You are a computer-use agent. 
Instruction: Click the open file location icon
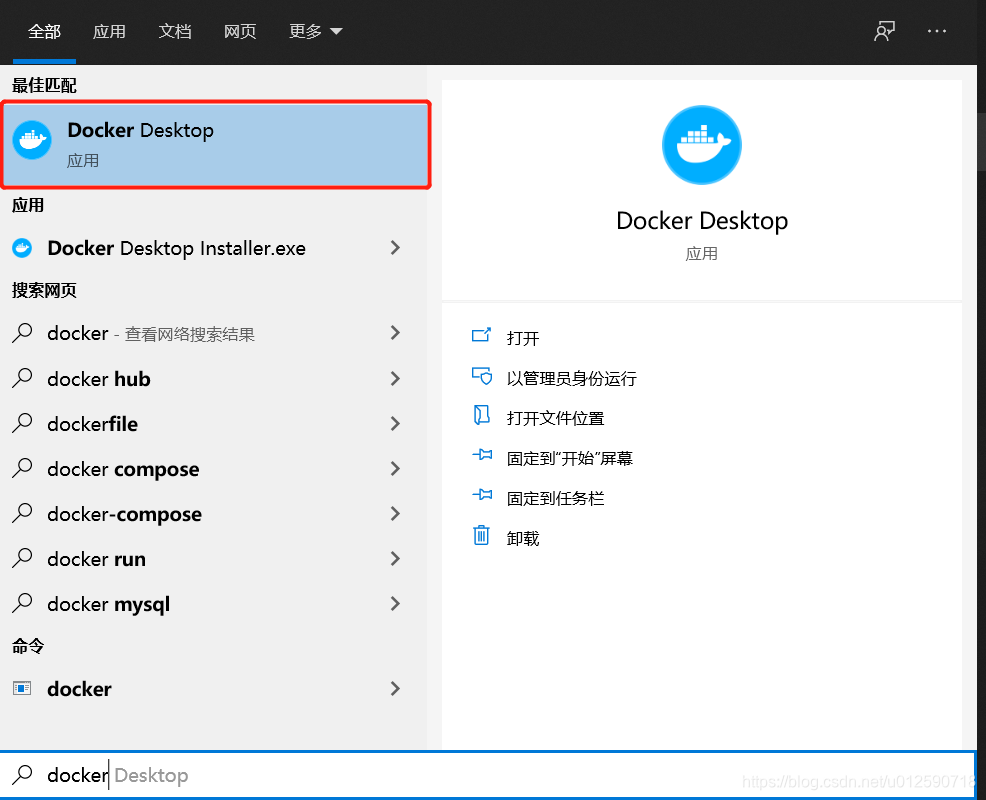(x=482, y=416)
